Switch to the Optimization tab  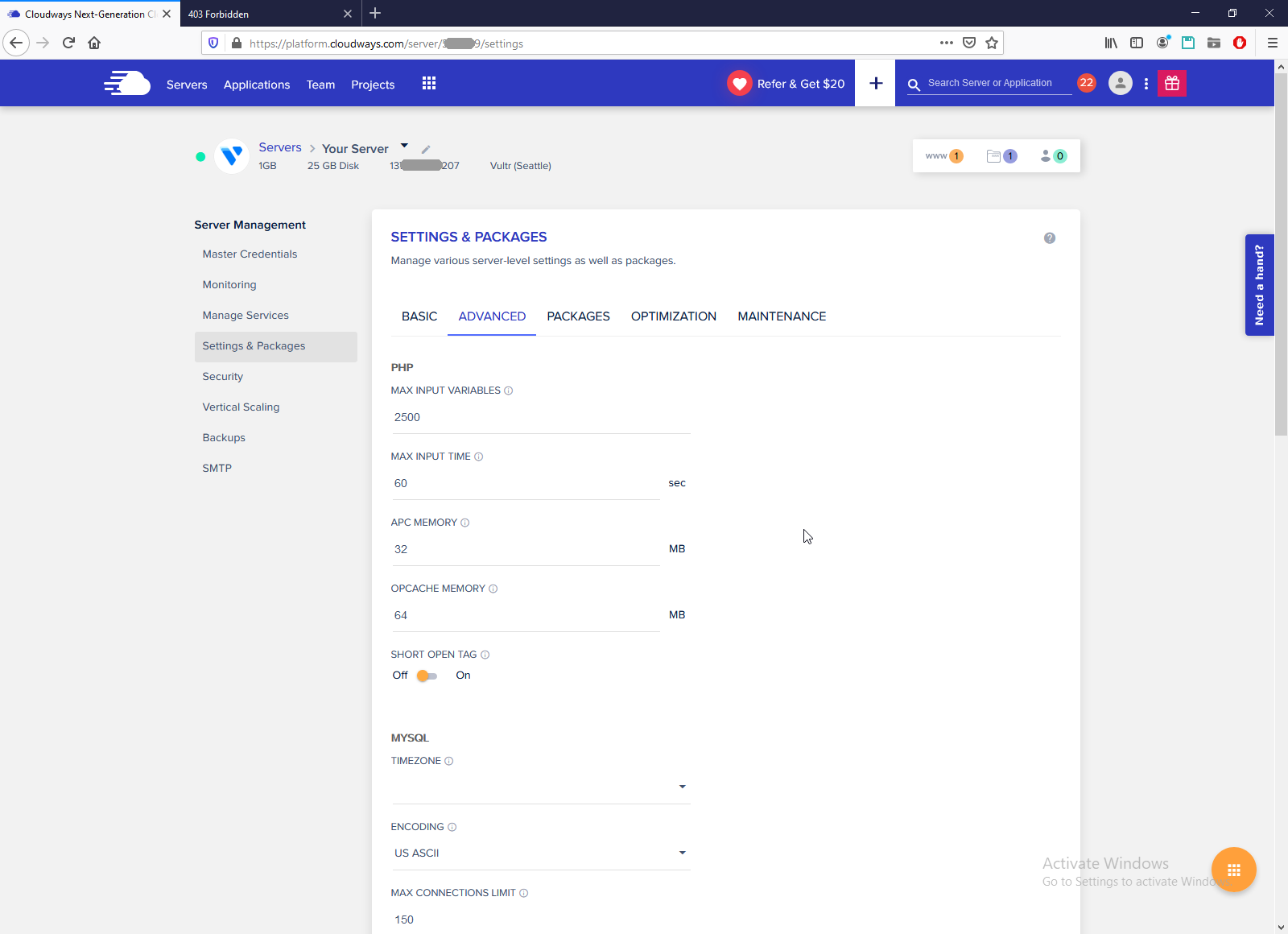[674, 316]
